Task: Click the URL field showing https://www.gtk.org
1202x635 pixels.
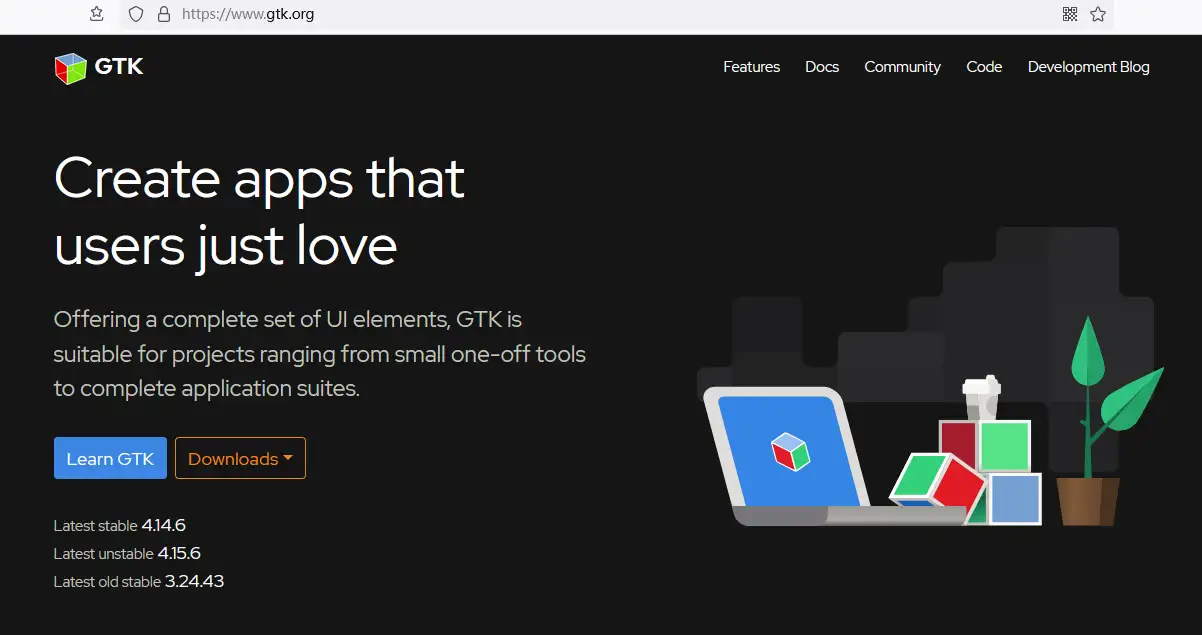Action: tap(618, 14)
